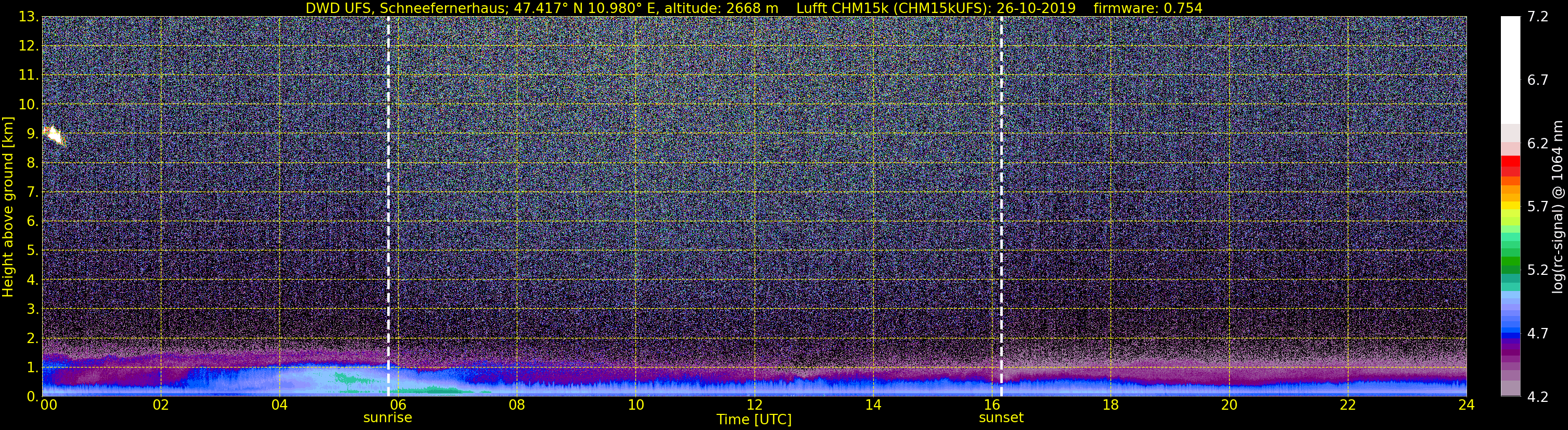Image resolution: width=1568 pixels, height=430 pixels.
Task: Click the time tick label '22'
Action: pyautogui.click(x=1348, y=405)
